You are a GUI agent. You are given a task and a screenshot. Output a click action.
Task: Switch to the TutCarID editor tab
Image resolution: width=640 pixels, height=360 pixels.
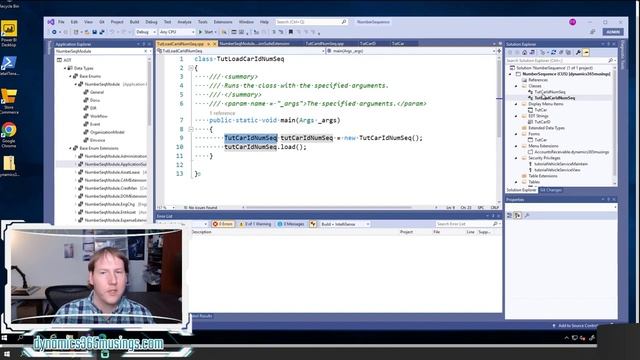coord(367,43)
